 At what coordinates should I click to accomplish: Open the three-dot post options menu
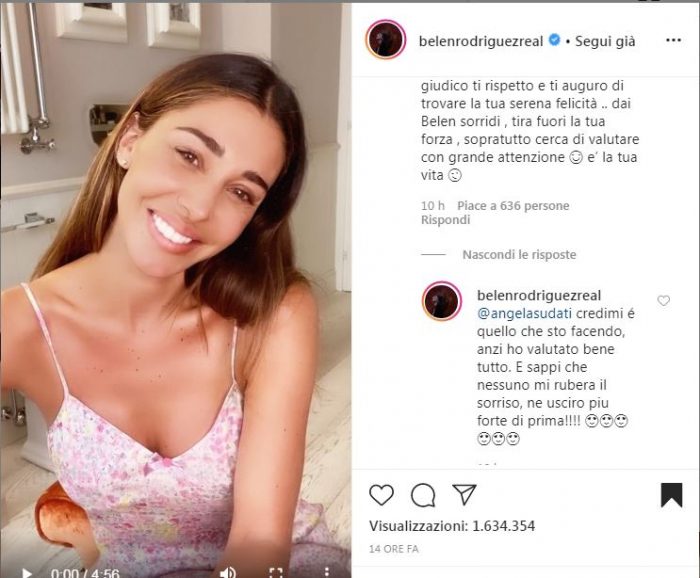coord(673,40)
